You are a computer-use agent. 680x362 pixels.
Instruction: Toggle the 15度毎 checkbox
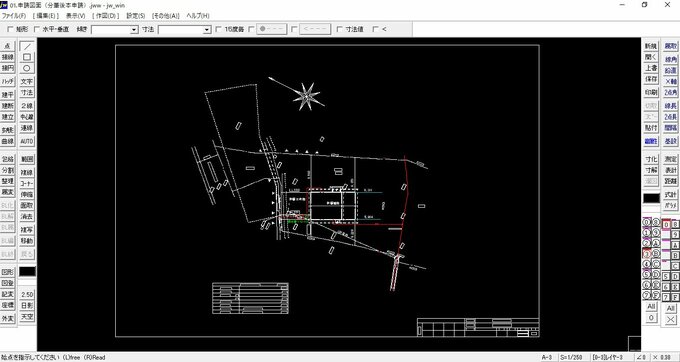[219, 29]
